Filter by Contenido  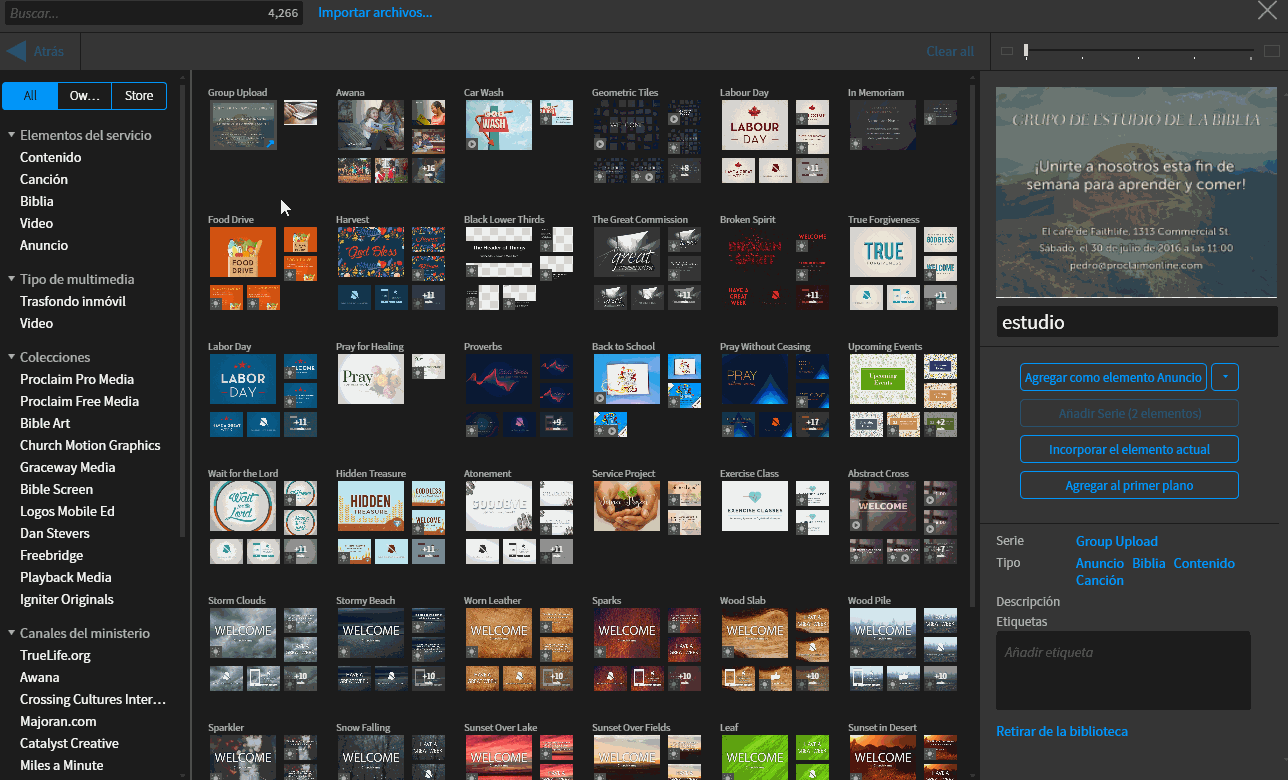point(51,157)
